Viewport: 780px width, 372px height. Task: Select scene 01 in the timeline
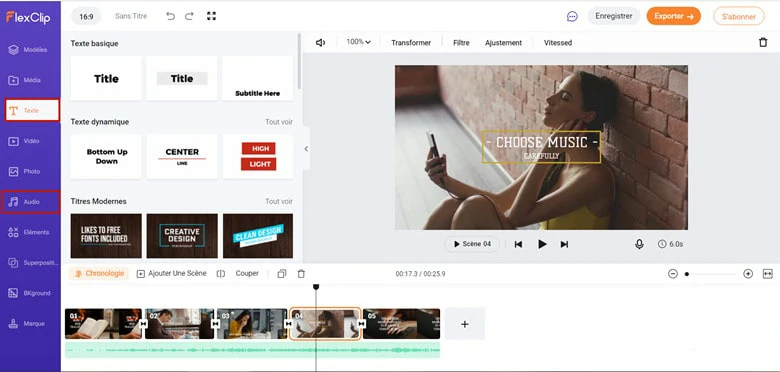coord(103,324)
